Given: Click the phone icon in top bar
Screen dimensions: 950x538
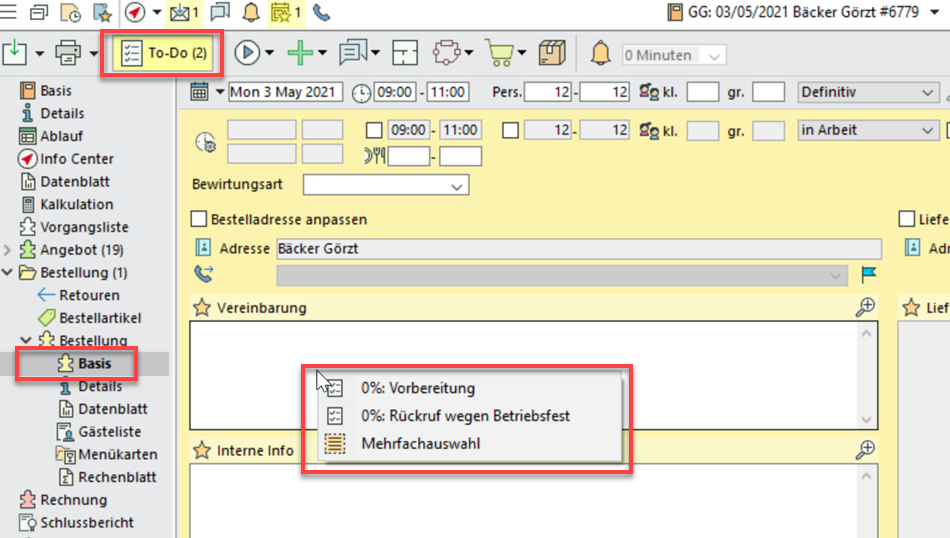Looking at the screenshot, I should pos(321,13).
